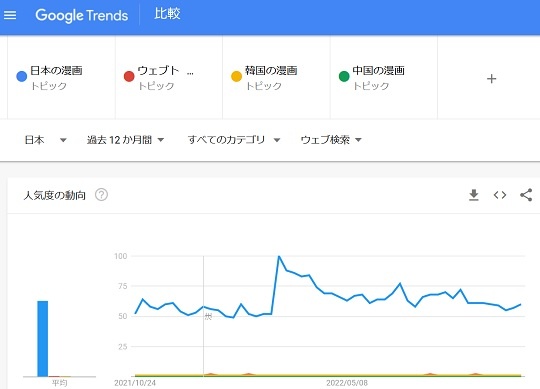Screen dimensions: 540x389
Task: Open the 過去 12 か月間 time range dropdown
Action: click(x=125, y=140)
